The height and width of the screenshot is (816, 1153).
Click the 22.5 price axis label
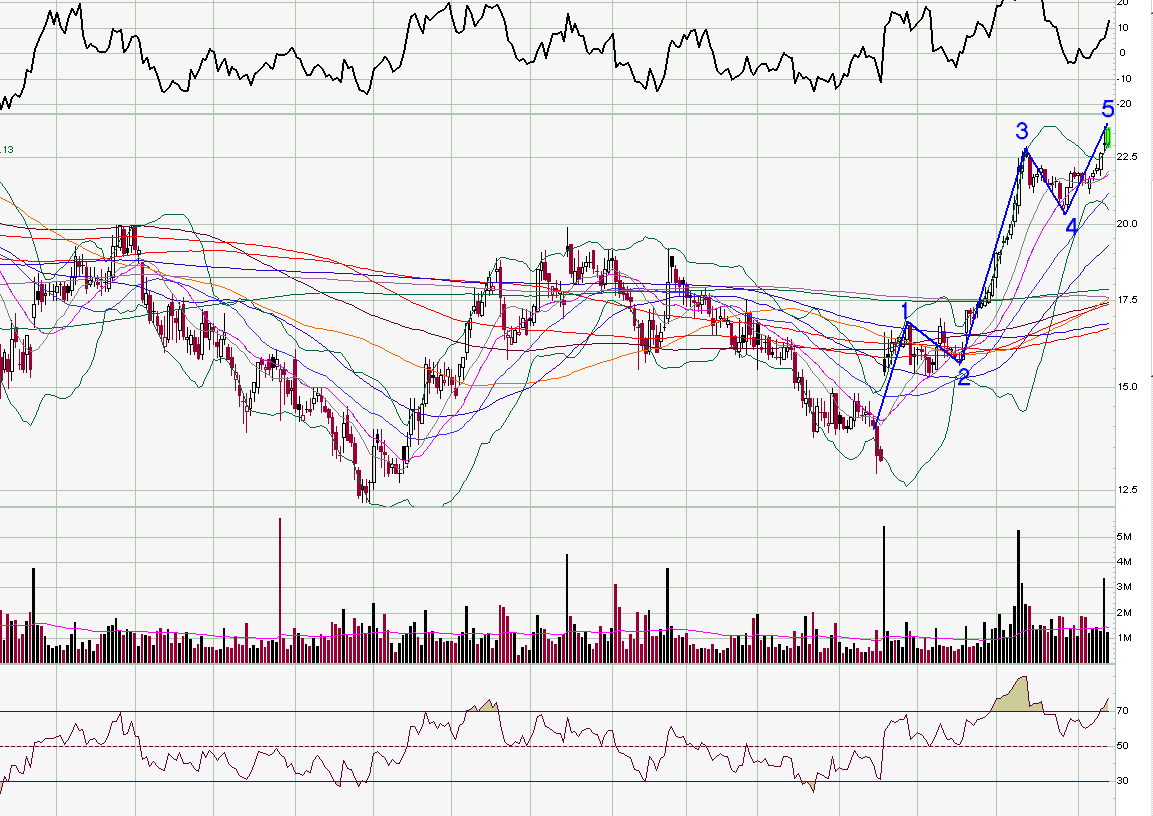[x=1127, y=157]
